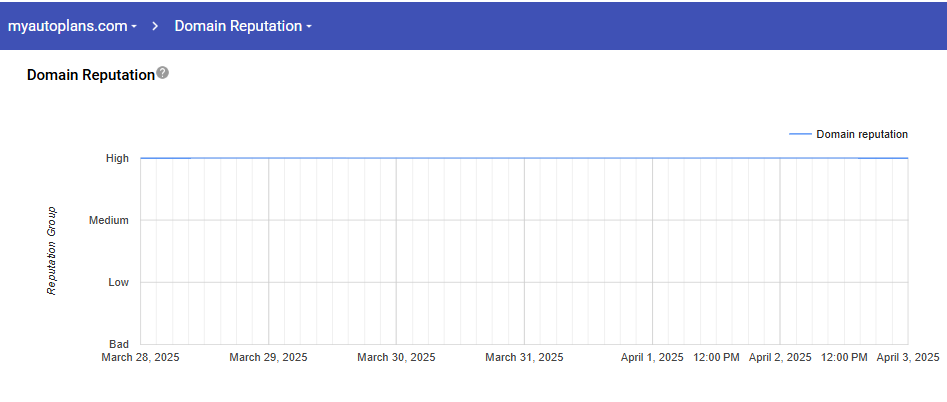Expand the Domain Reputation dashboard dropdown in header
The height and width of the screenshot is (402, 947).
(x=243, y=26)
